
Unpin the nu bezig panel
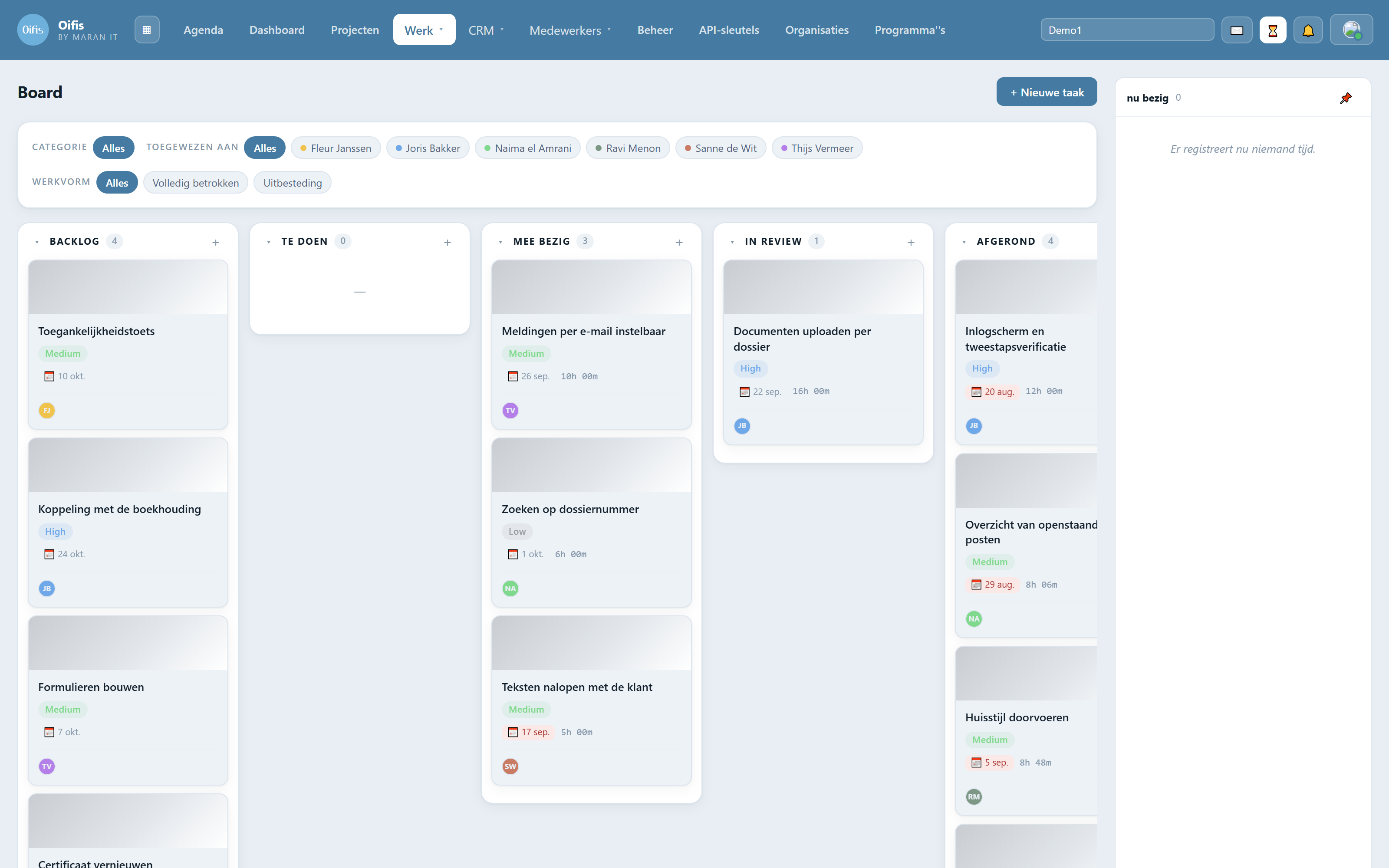pyautogui.click(x=1346, y=98)
